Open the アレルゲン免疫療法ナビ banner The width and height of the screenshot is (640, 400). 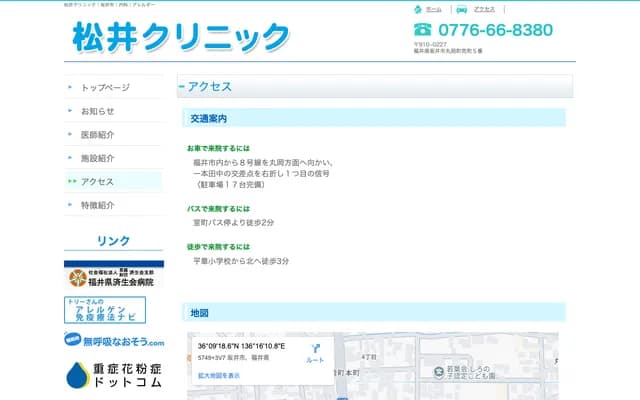105,309
